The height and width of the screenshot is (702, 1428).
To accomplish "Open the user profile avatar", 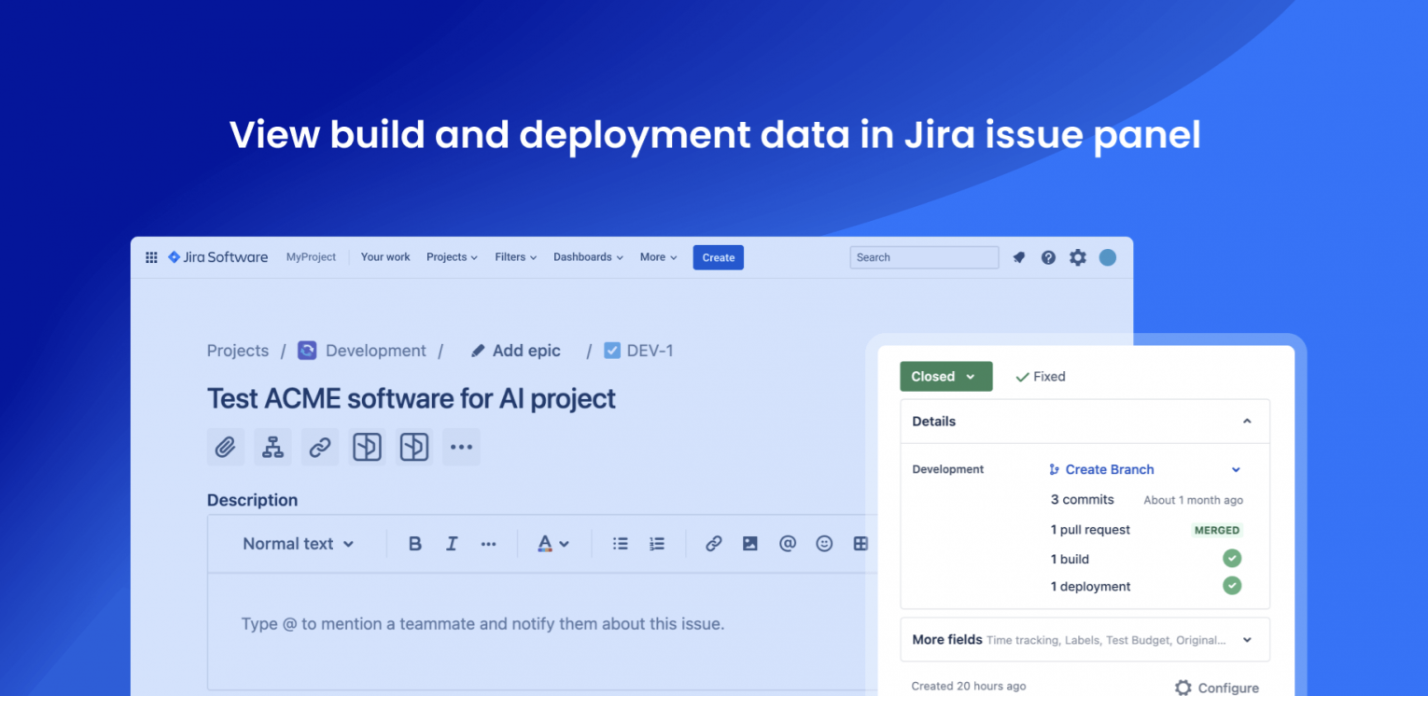I will [x=1107, y=257].
